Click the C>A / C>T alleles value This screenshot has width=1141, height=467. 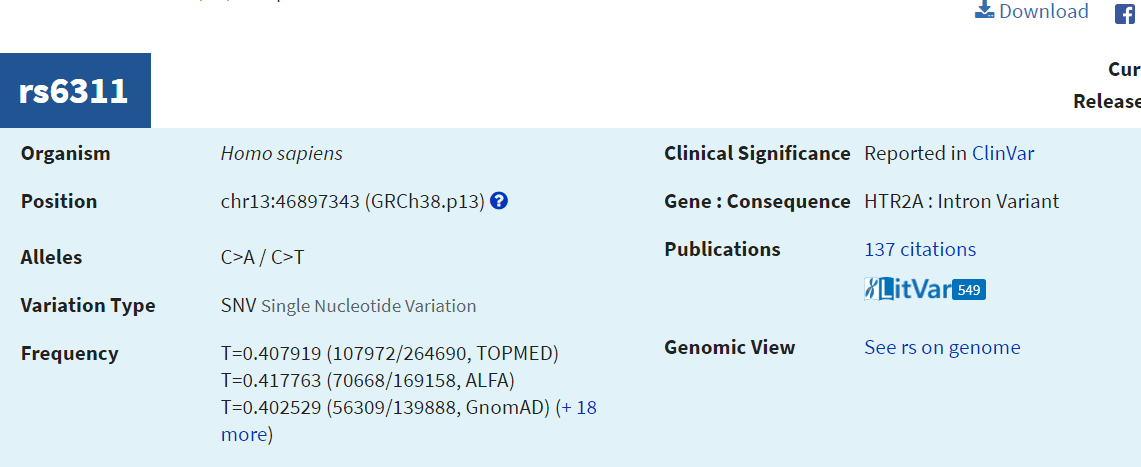click(262, 257)
